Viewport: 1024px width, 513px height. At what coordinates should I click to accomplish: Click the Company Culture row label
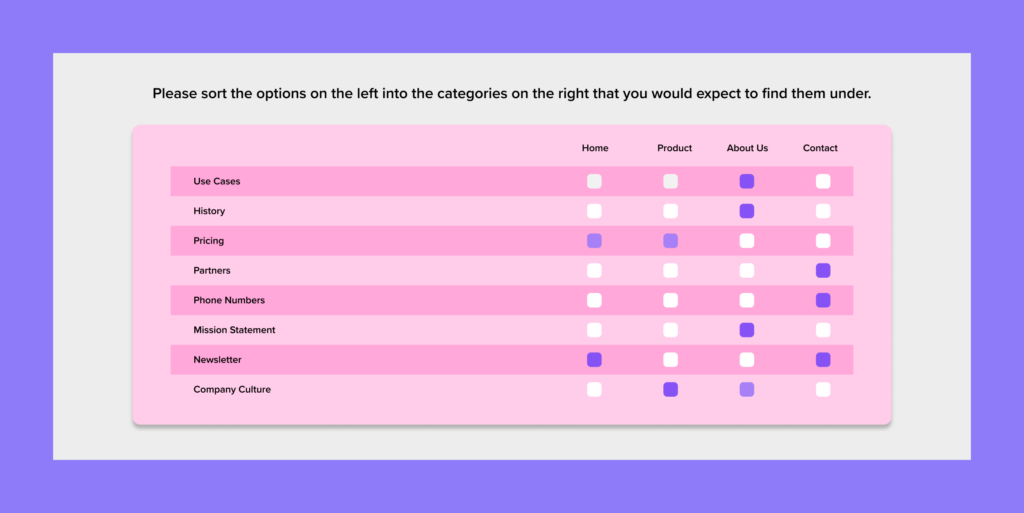tap(232, 389)
